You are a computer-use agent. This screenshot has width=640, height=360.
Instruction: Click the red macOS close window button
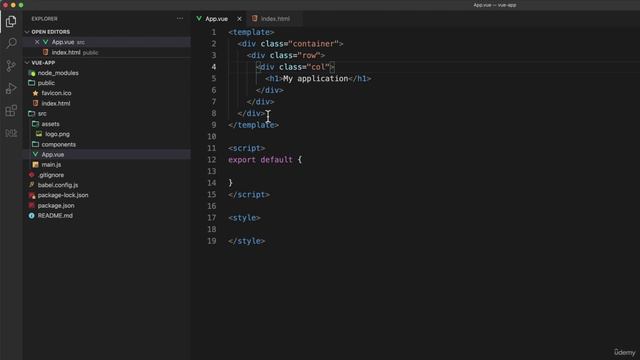pos(5,5)
